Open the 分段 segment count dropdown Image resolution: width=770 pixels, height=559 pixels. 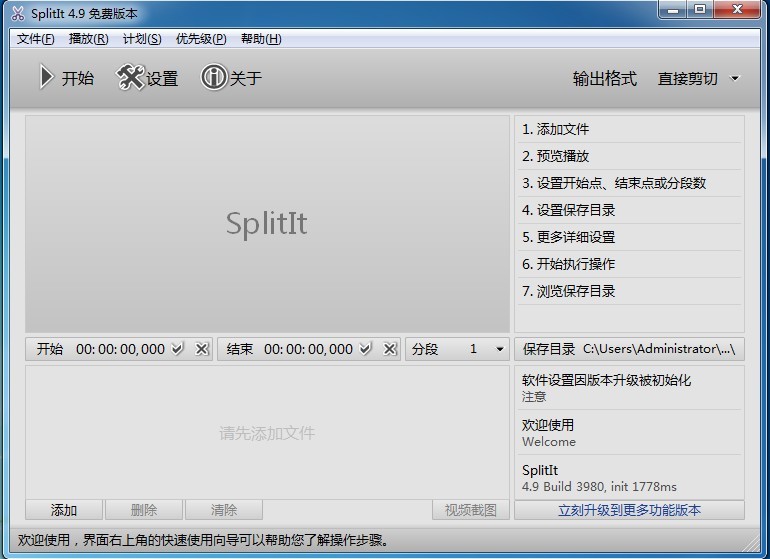(x=500, y=349)
